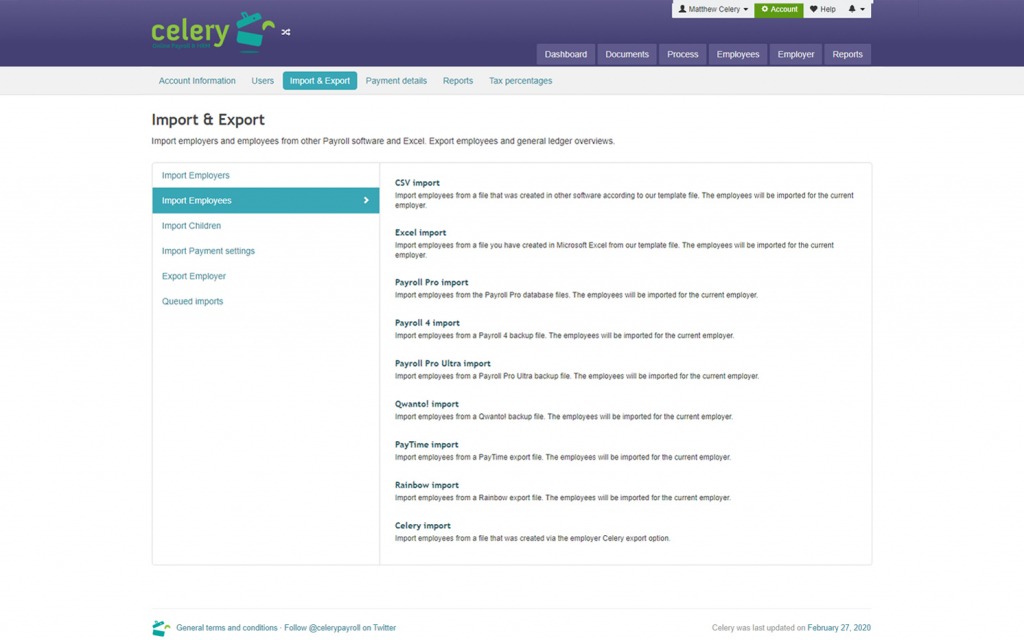Open General terms and conditions link

pos(227,628)
